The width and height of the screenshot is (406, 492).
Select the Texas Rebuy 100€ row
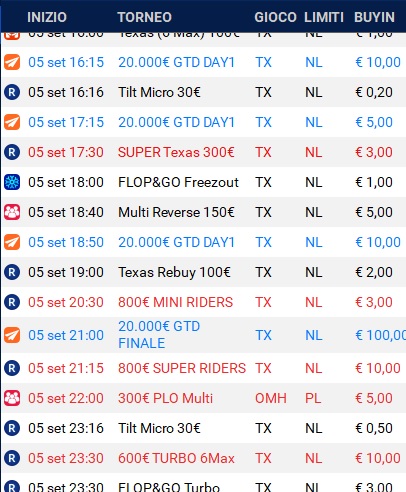(203, 272)
